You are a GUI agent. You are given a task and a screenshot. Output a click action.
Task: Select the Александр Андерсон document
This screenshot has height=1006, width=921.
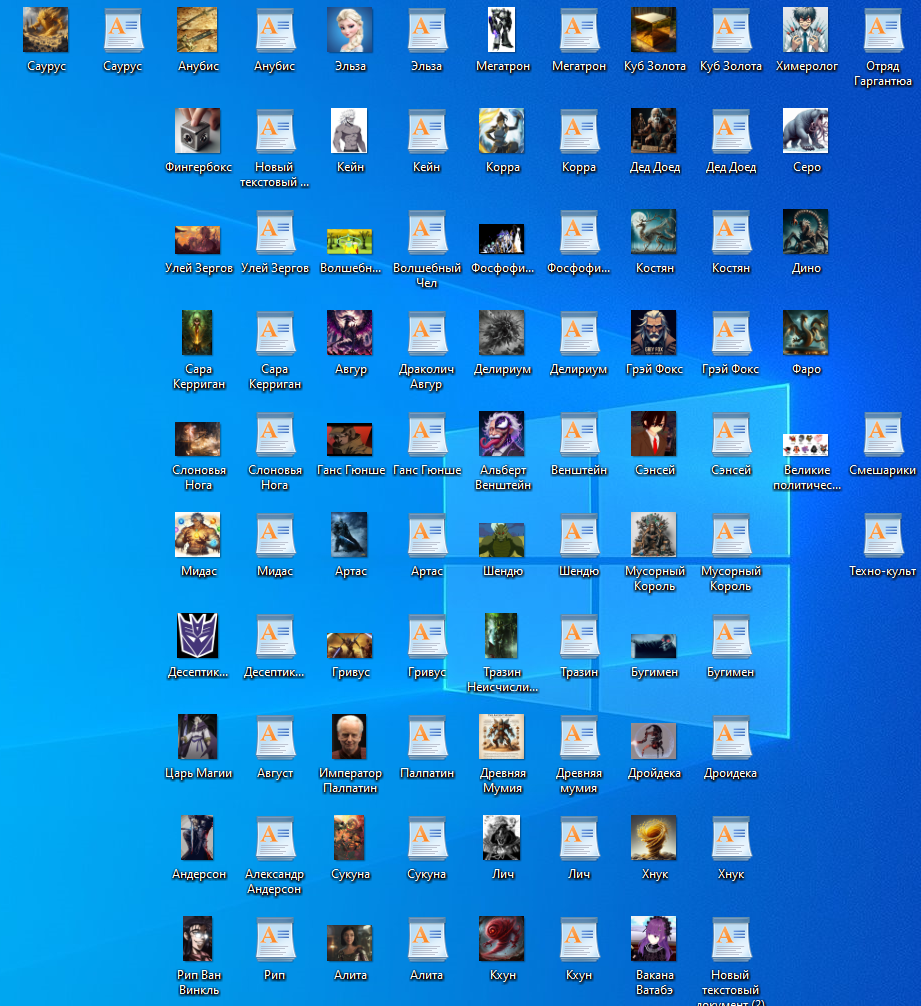pyautogui.click(x=275, y=839)
